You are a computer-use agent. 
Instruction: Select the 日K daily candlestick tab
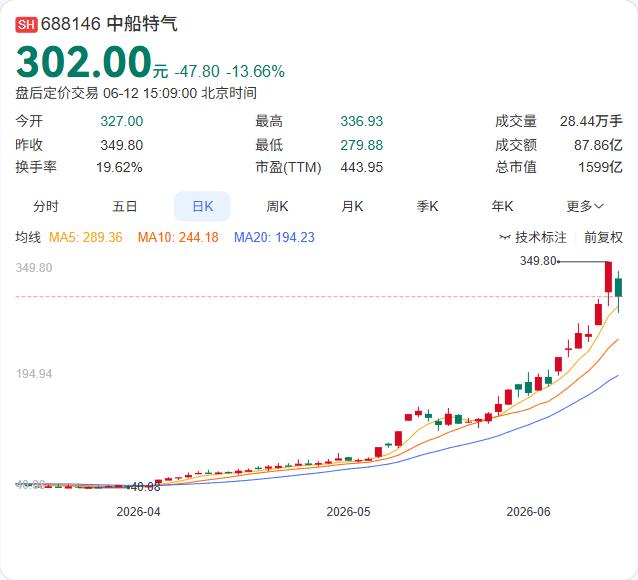(x=202, y=206)
